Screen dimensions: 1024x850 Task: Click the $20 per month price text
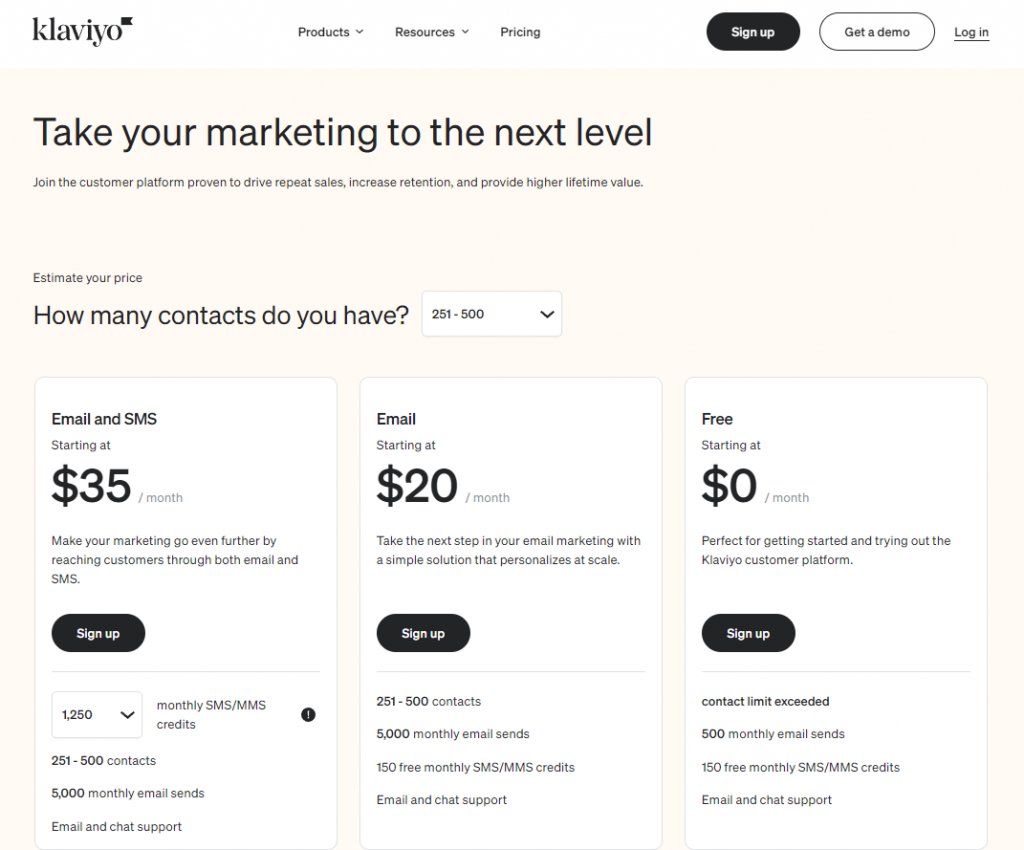tap(443, 486)
